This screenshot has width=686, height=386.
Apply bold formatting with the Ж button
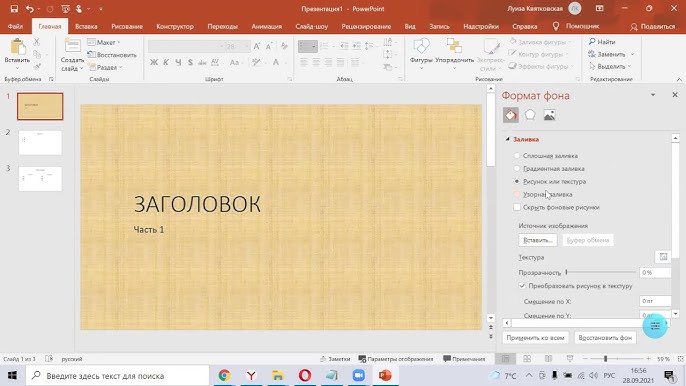point(154,63)
